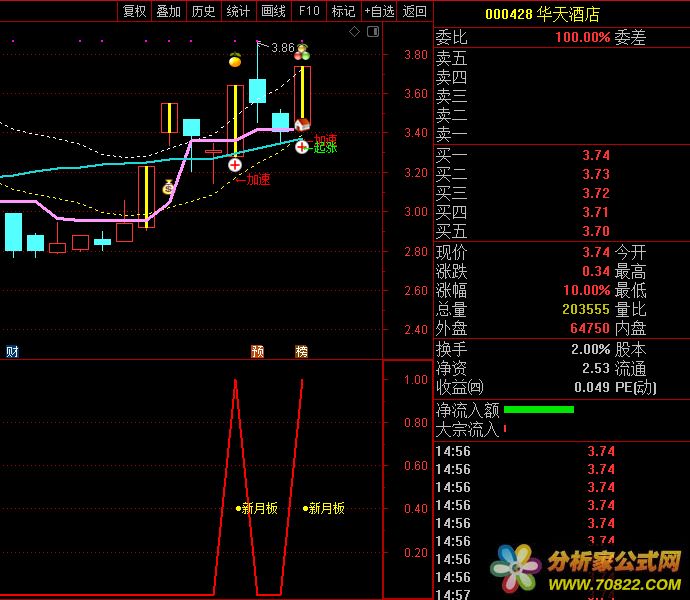This screenshot has width=690, height=600.
Task: Click the cherry fruit marker near 3.86
Action: [x=302, y=52]
